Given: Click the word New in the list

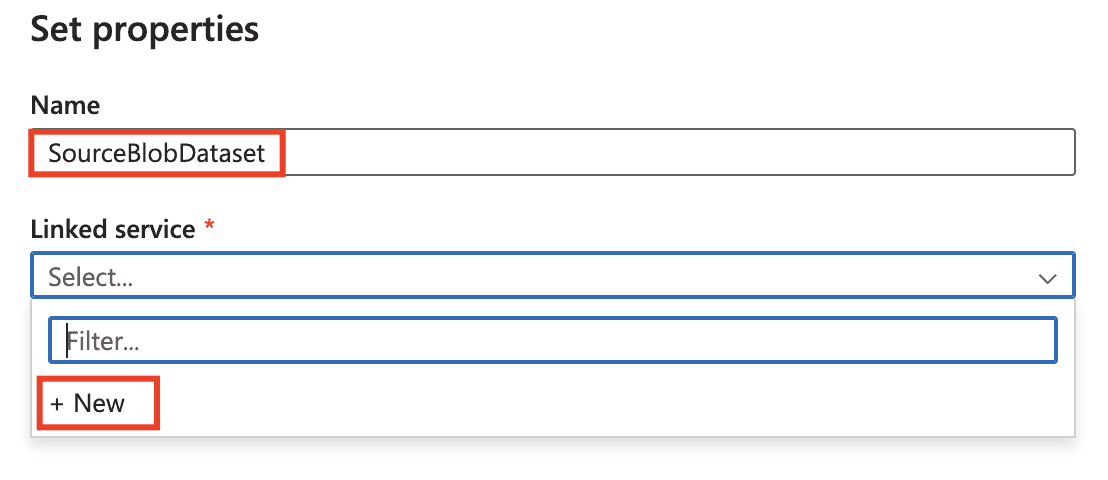Looking at the screenshot, I should pos(99,404).
